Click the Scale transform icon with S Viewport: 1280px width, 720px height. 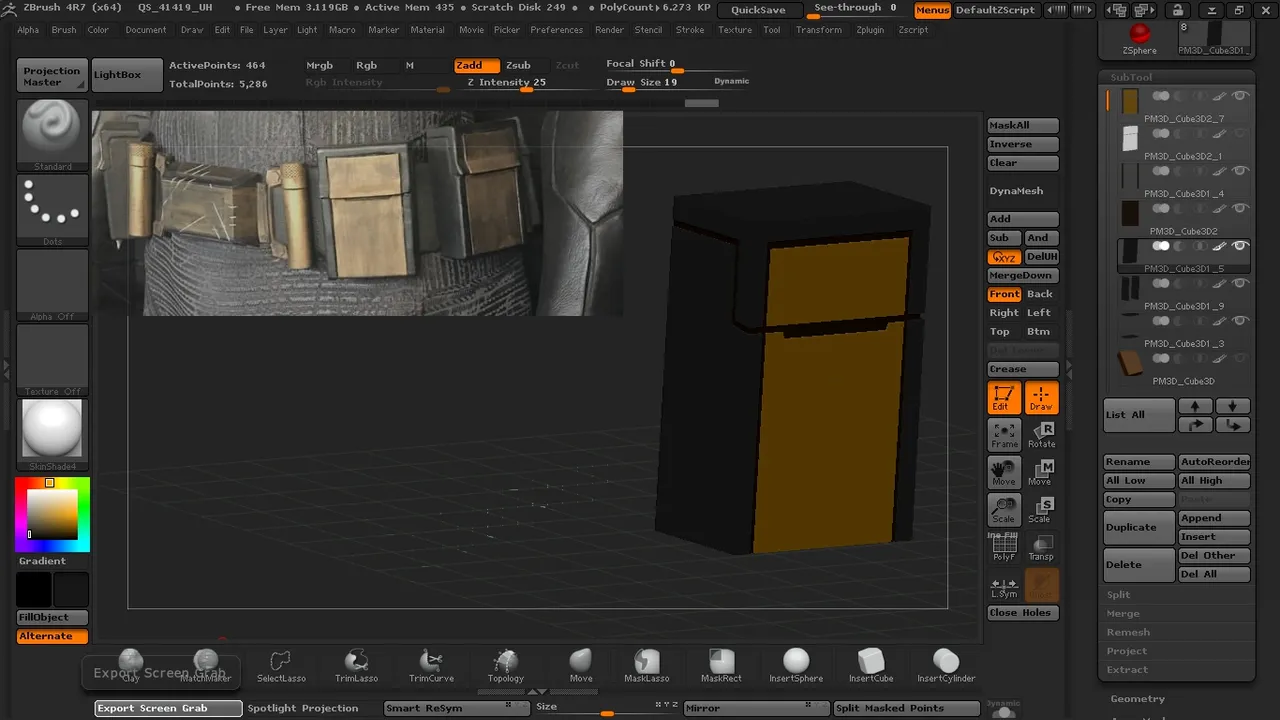(1041, 510)
